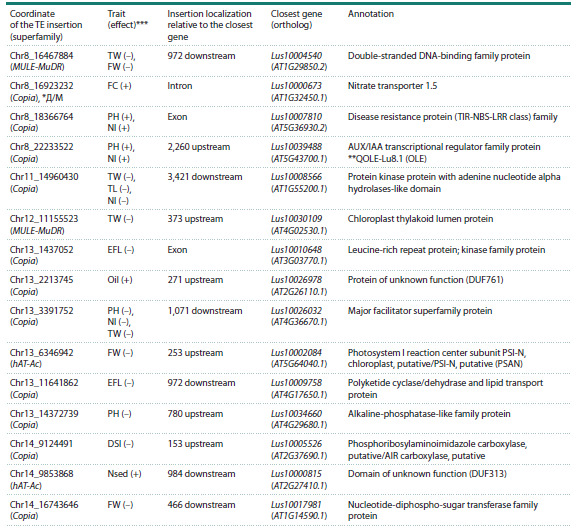This screenshot has height=529, width=579.
Task: Click gene name Lus10039488
Action: click(296, 147)
